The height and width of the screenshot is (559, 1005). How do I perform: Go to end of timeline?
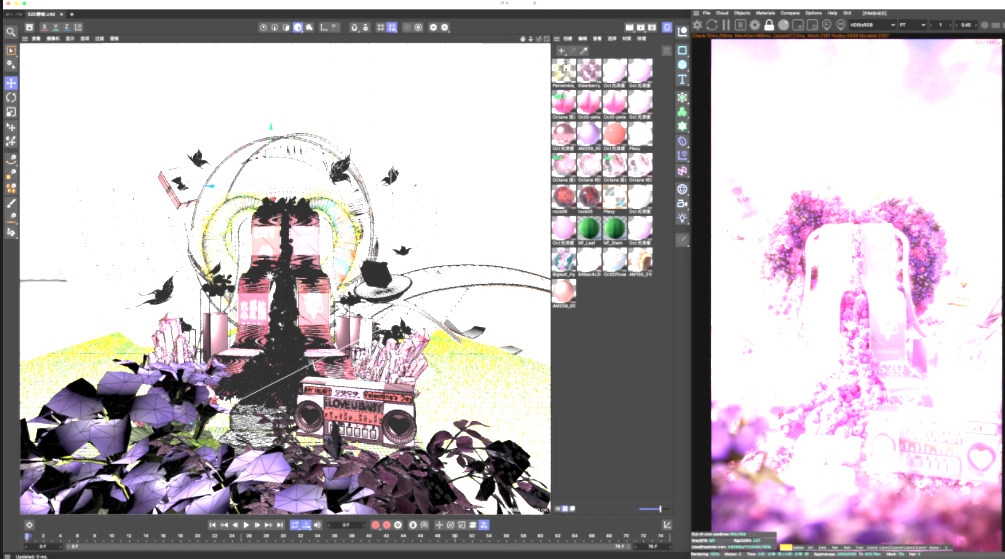pos(280,525)
